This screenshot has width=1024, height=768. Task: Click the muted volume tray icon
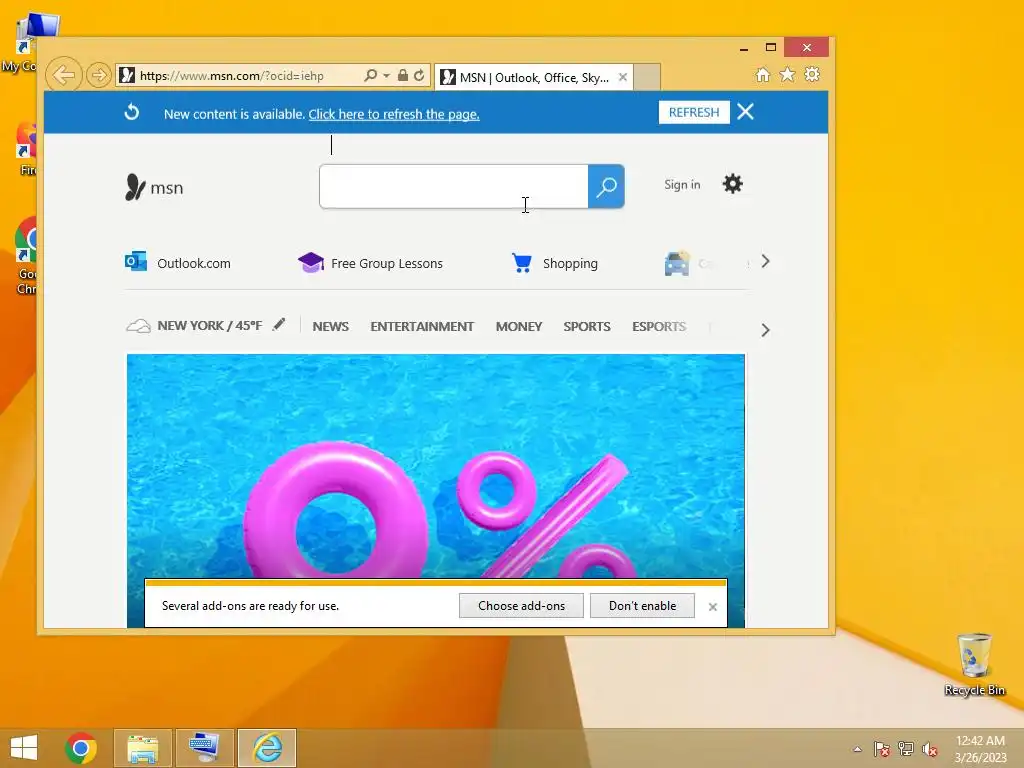pyautogui.click(x=930, y=749)
